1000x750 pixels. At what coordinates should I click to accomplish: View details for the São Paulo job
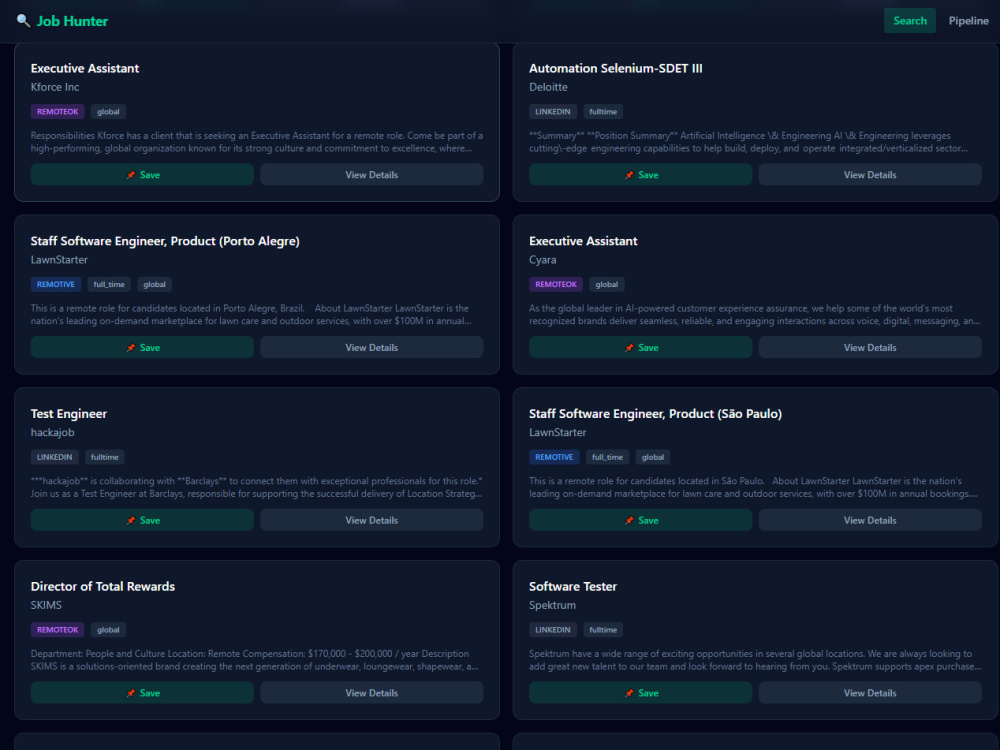[870, 520]
